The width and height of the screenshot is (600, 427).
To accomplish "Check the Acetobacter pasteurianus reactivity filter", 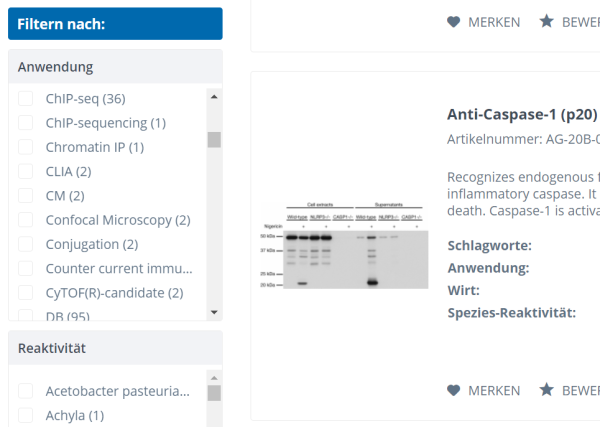I will tap(26, 391).
